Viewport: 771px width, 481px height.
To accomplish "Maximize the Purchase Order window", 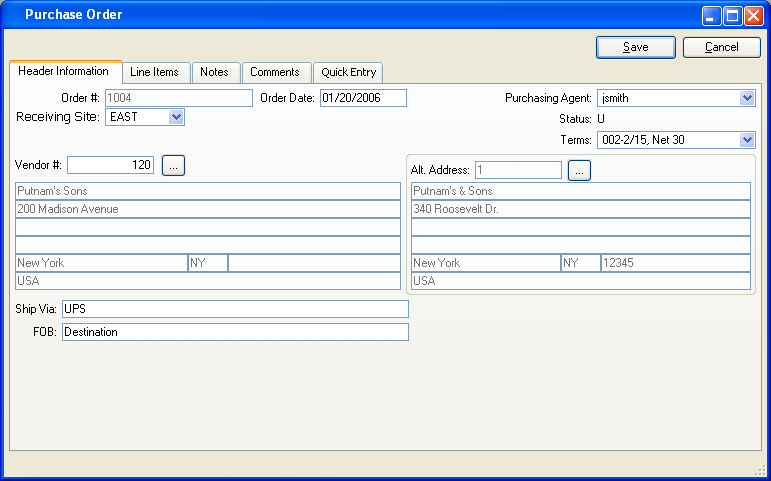I will [732, 16].
